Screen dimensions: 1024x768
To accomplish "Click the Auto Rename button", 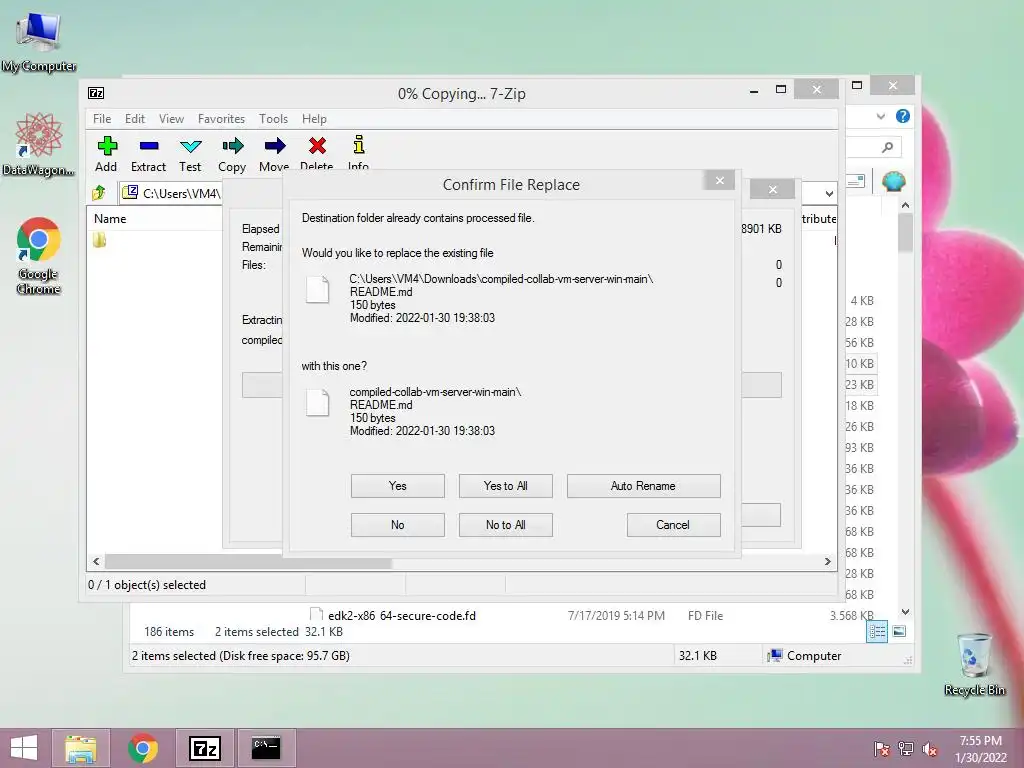I will [643, 486].
